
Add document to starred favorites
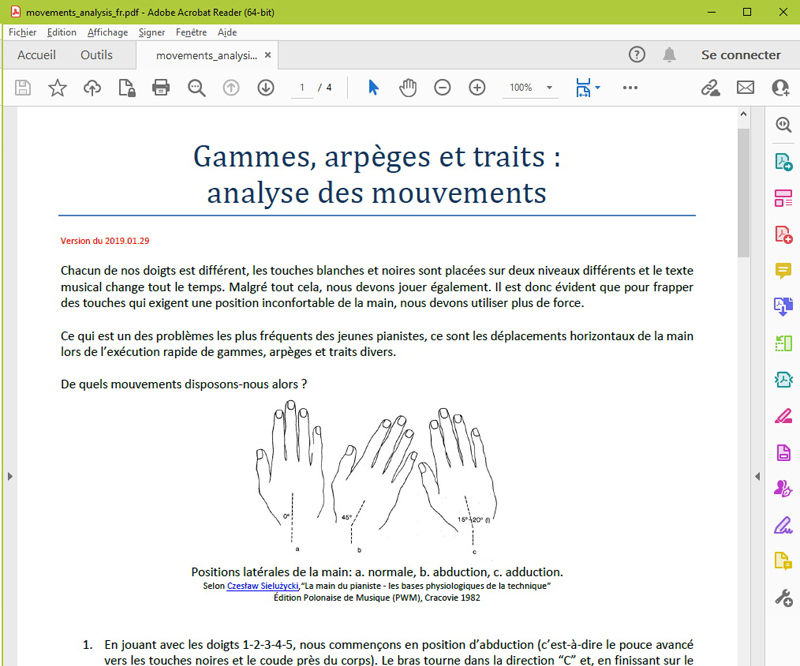pyautogui.click(x=57, y=88)
